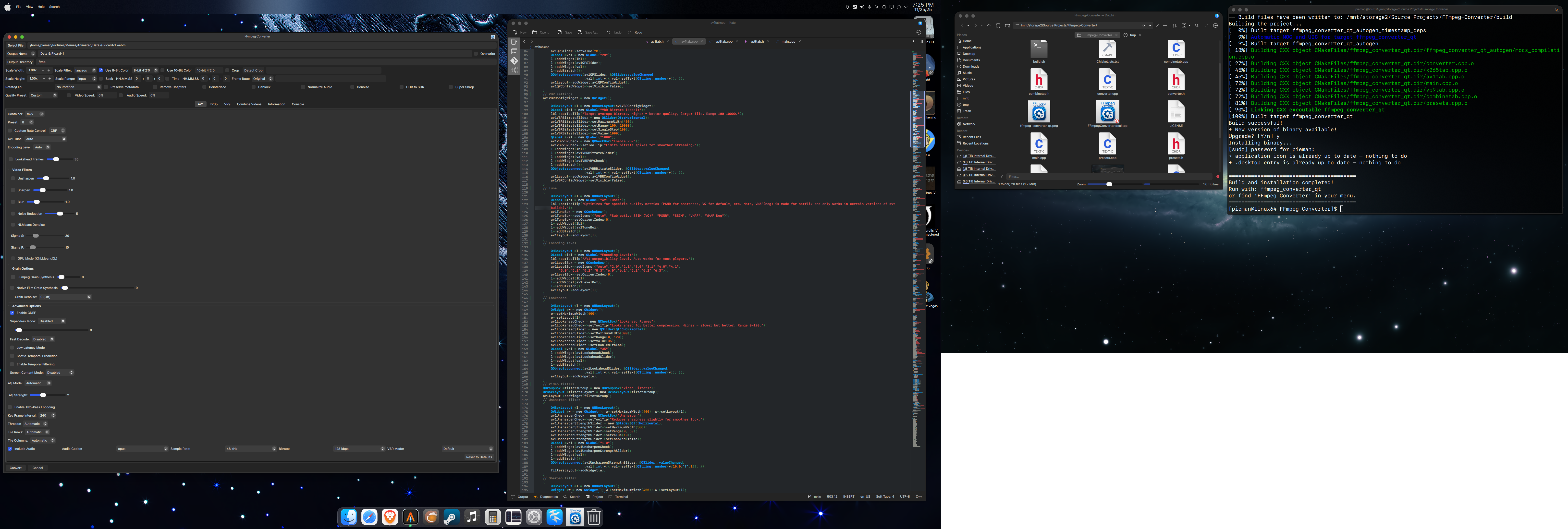Expand the Container mkv dropdown
This screenshot has height=529, width=1568.
click(x=35, y=114)
